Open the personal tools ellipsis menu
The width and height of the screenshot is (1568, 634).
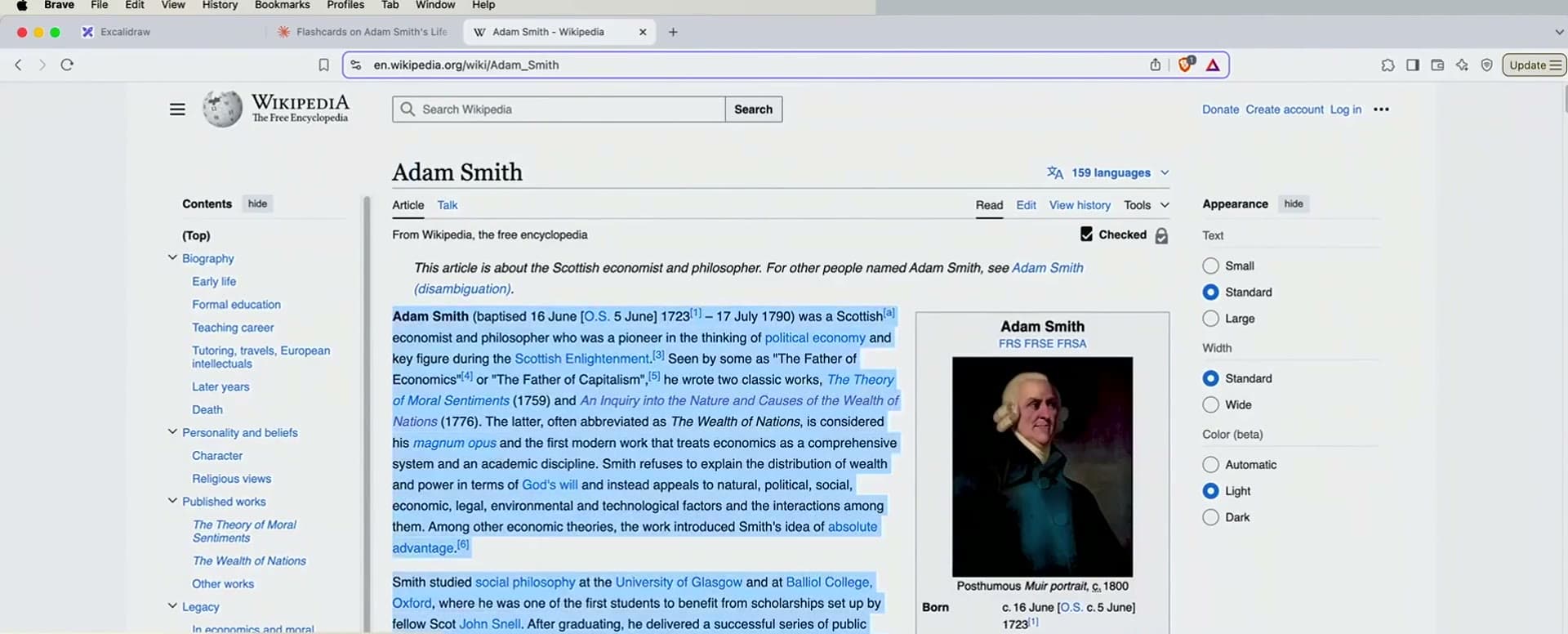tap(1381, 109)
